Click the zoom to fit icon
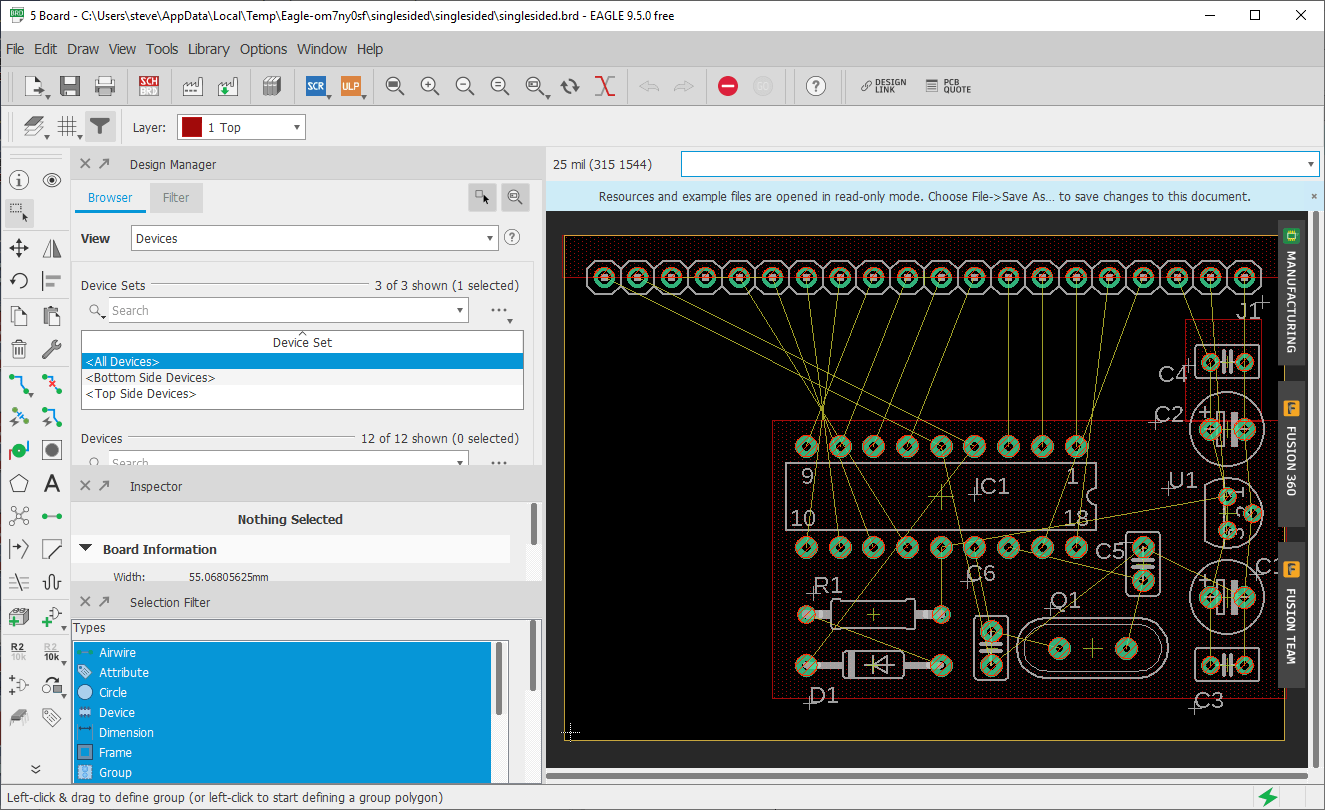 tap(395, 86)
